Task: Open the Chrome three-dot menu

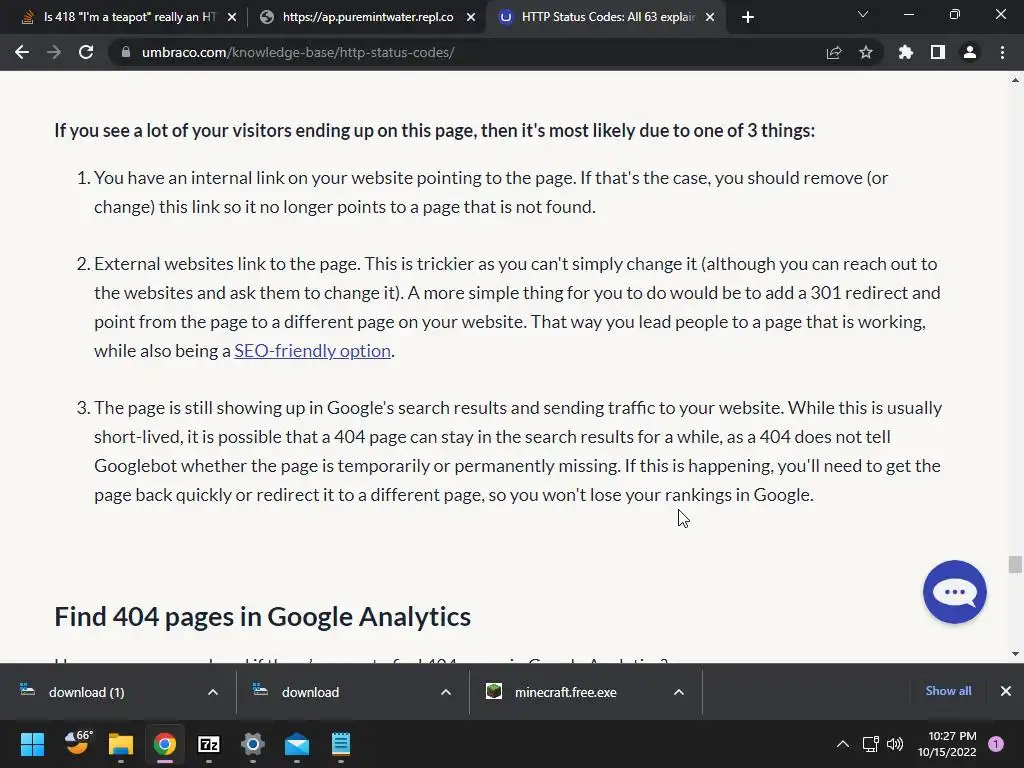Action: pyautogui.click(x=1002, y=52)
